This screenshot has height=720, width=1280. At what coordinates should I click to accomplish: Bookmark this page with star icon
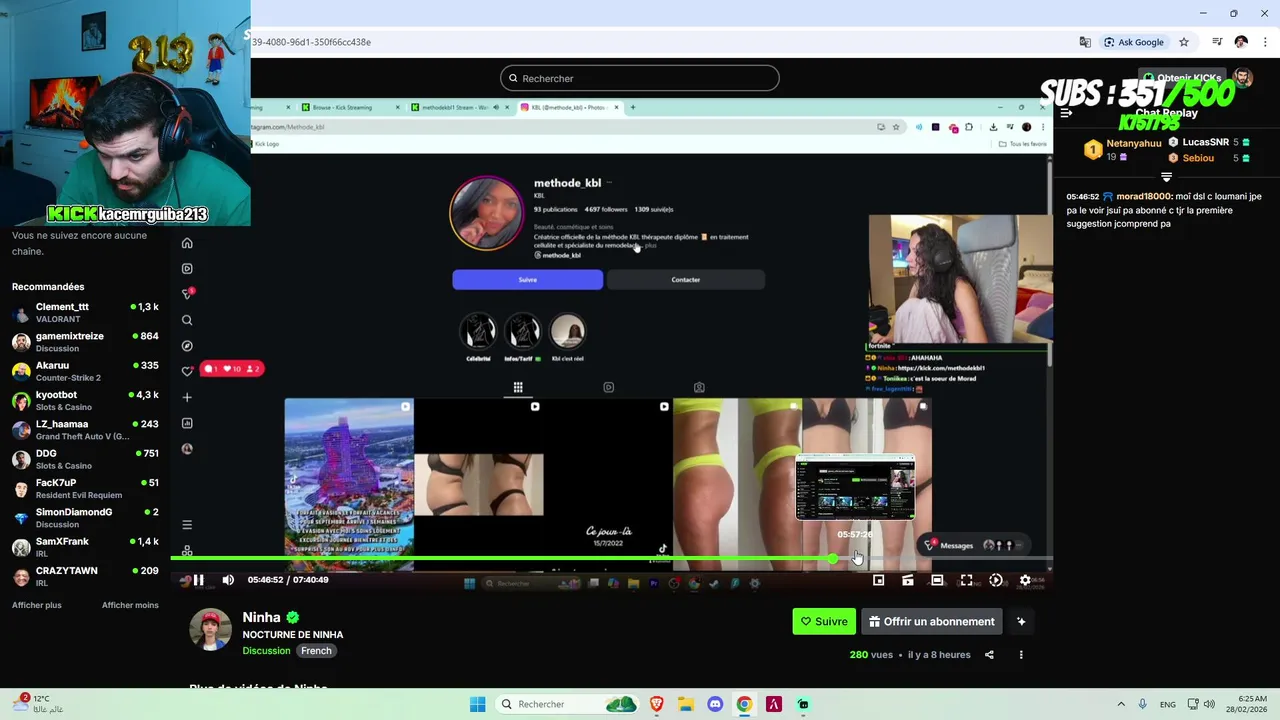tap(1184, 42)
